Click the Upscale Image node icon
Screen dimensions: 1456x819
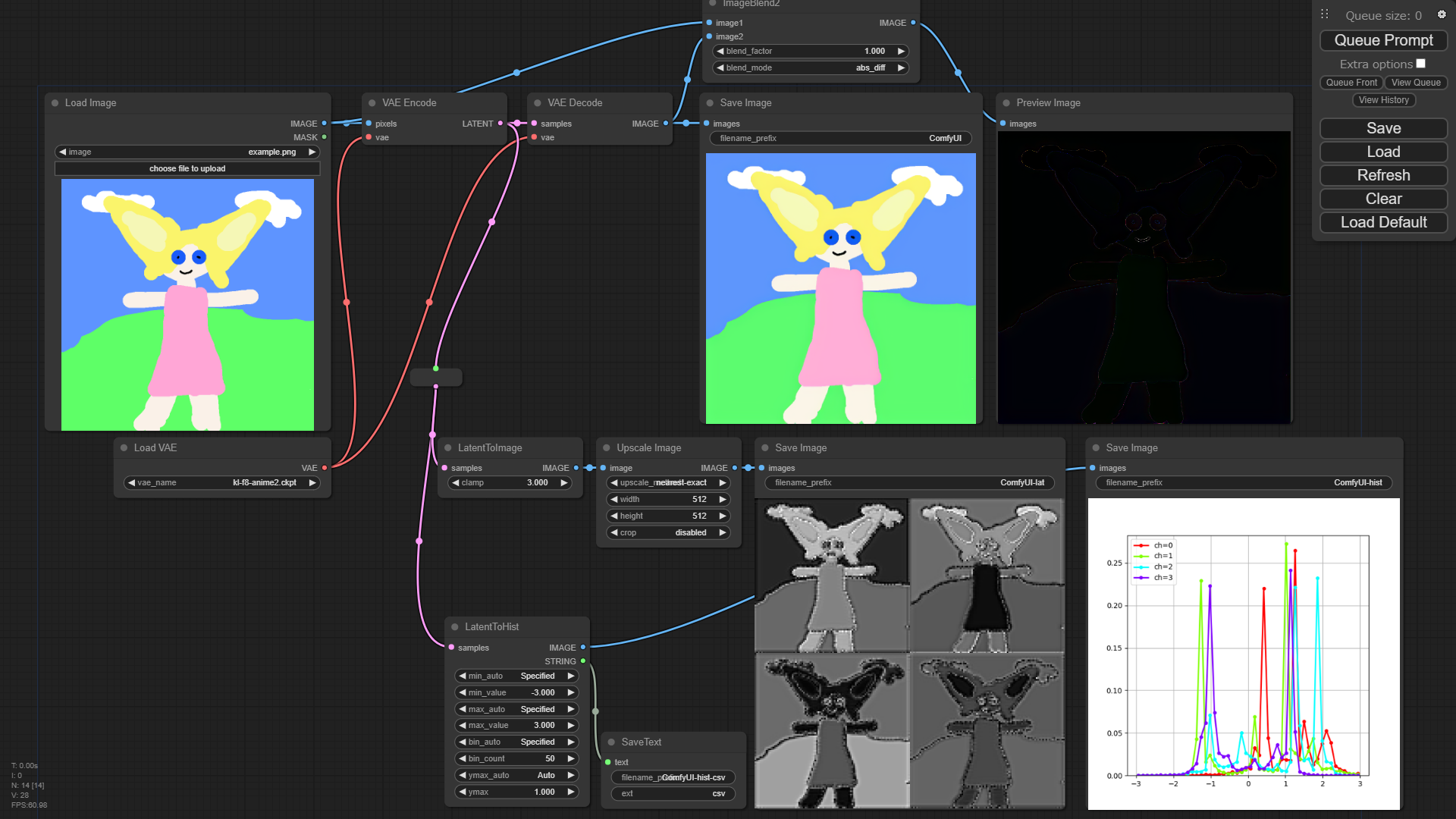point(608,447)
